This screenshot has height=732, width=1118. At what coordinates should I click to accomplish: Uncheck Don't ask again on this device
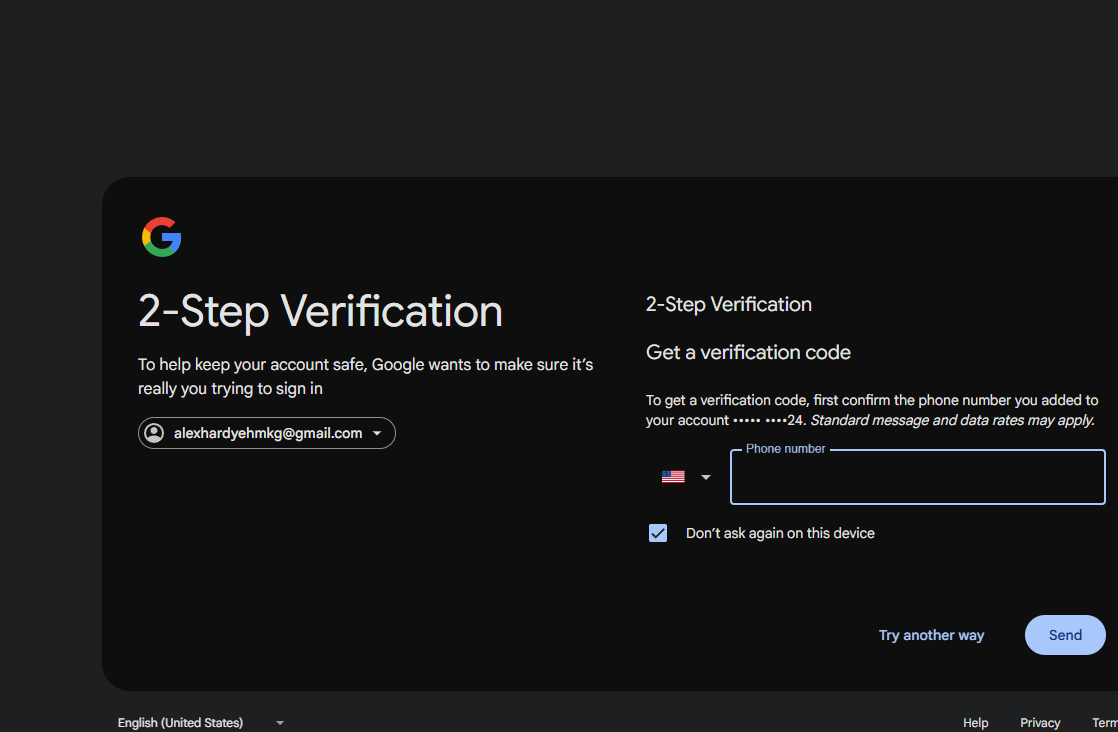[x=657, y=533]
